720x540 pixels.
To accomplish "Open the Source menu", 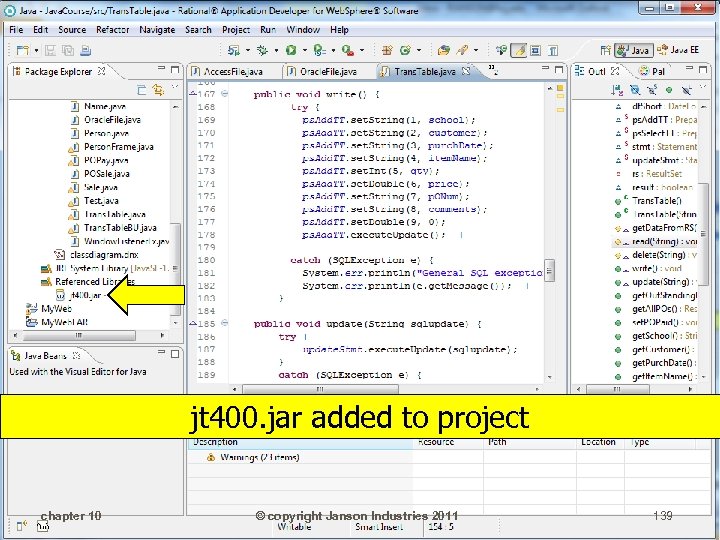I will [x=72, y=29].
